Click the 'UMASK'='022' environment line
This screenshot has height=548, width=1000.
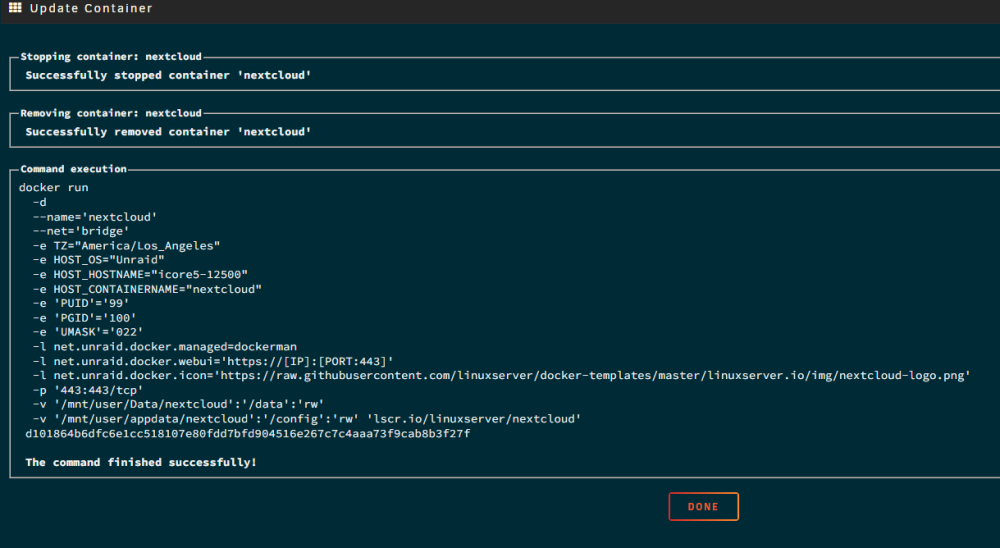88,332
